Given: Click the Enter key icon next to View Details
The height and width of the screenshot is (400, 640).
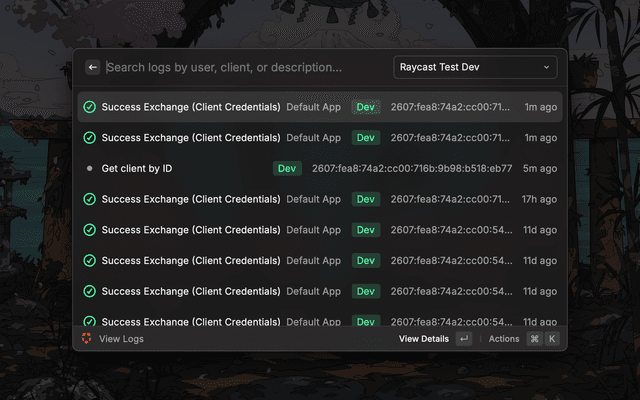Looking at the screenshot, I should tap(464, 339).
